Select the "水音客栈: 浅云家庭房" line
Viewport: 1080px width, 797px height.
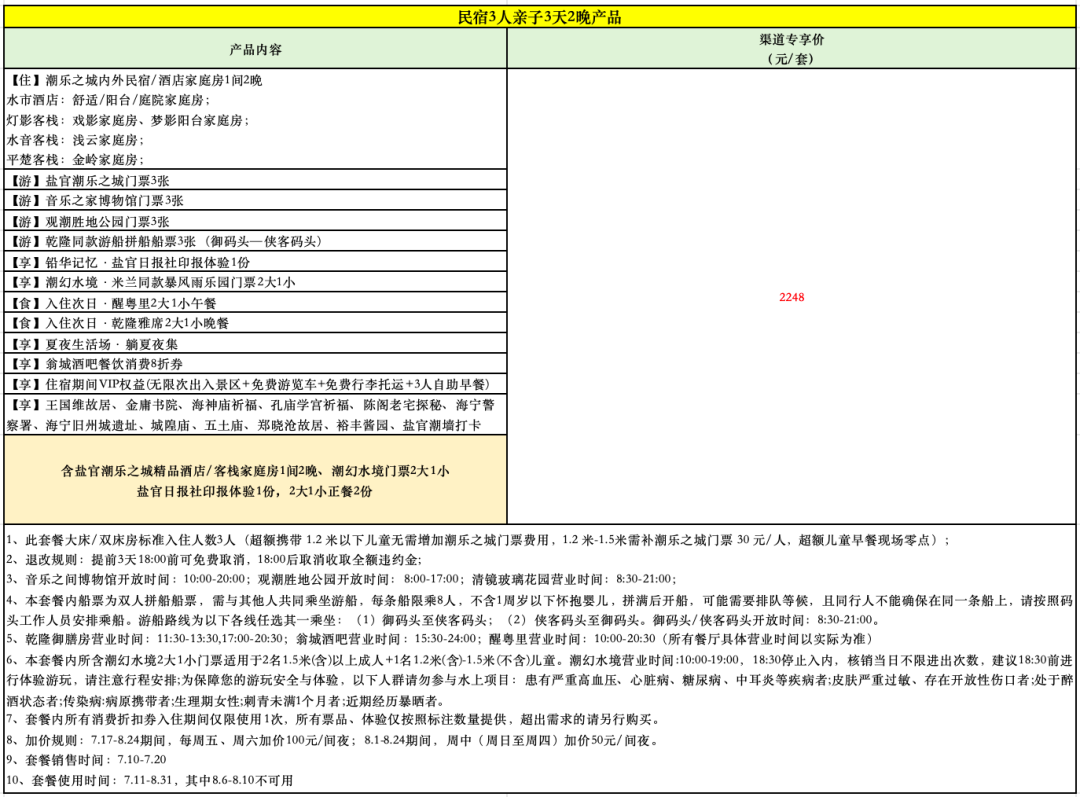click(x=76, y=141)
